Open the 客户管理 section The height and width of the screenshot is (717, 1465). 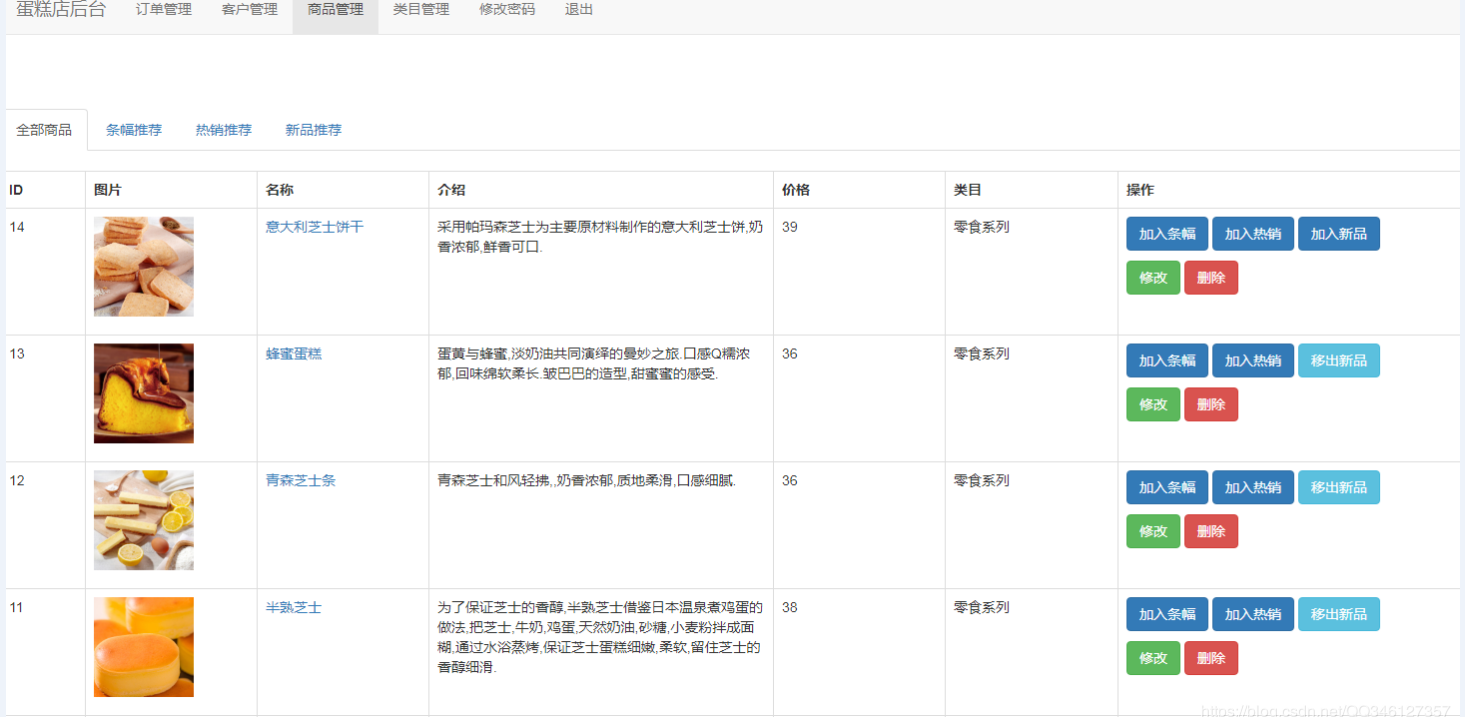coord(248,11)
